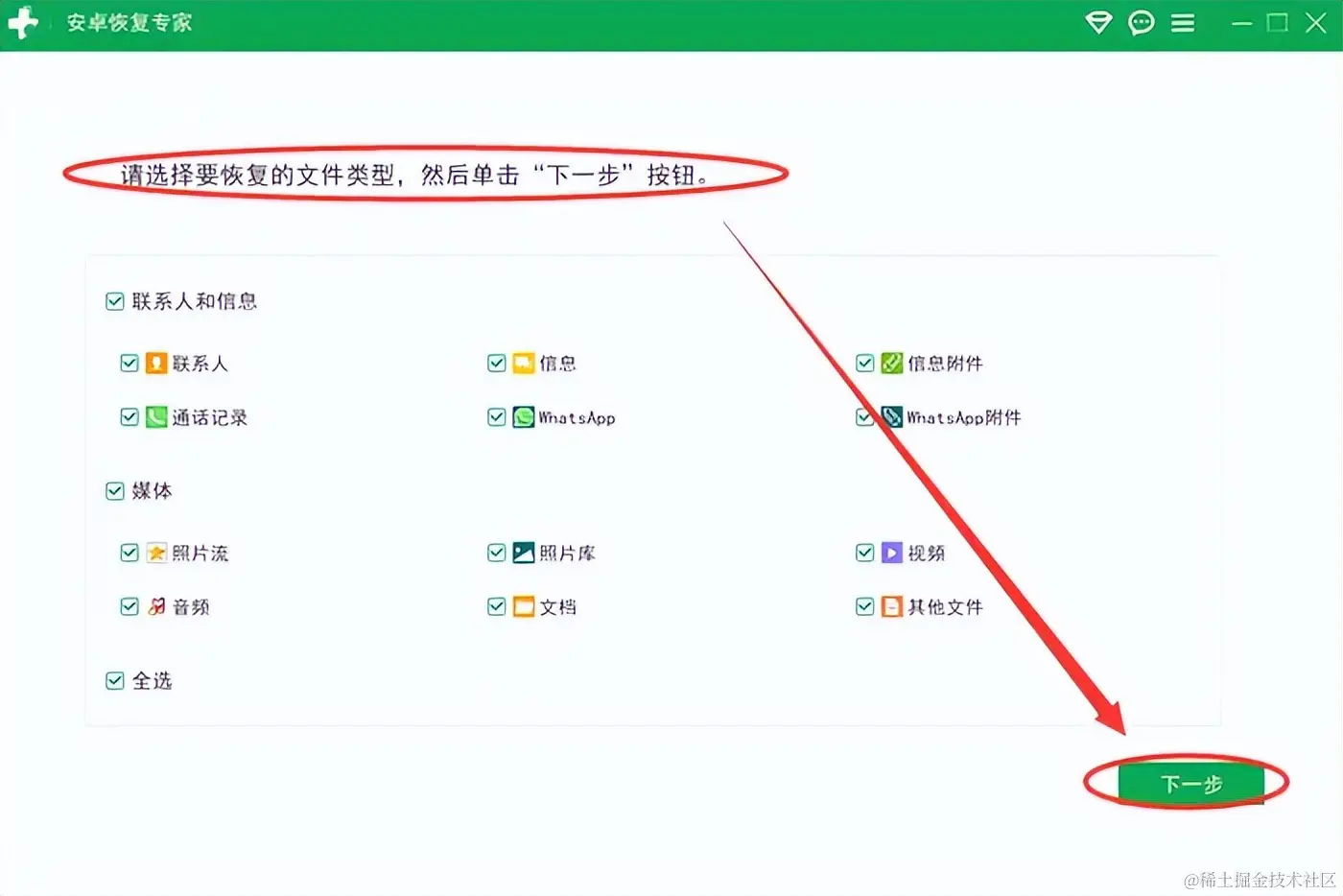Click the 全选 label text
1343x896 pixels.
pyautogui.click(x=152, y=681)
